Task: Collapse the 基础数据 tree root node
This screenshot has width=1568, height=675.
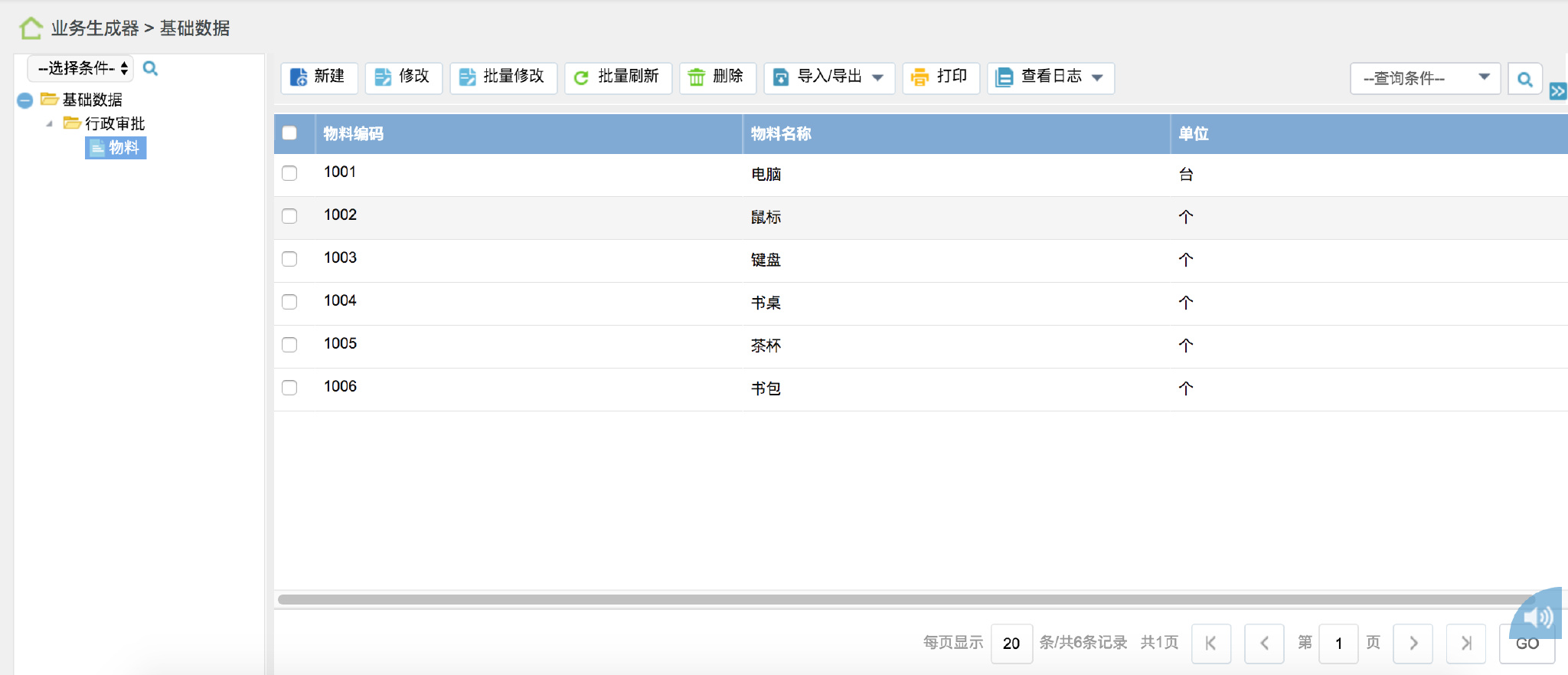Action: 24,100
